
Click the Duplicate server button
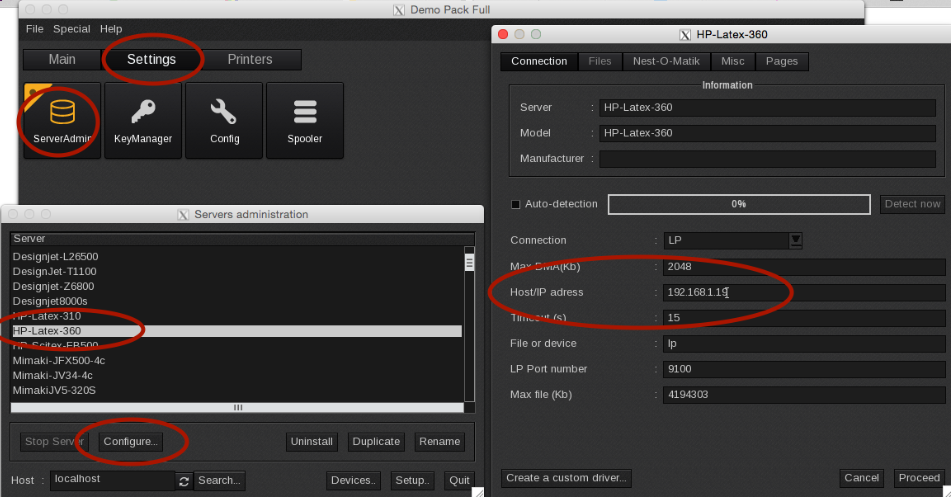coord(376,441)
